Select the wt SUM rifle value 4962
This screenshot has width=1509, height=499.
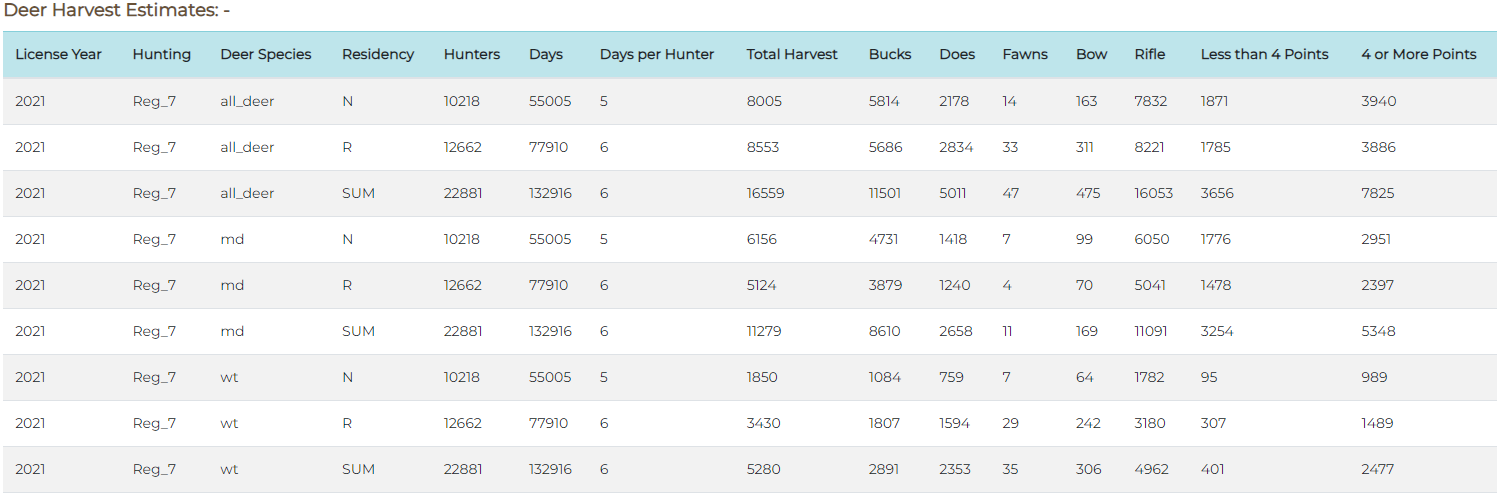(1151, 469)
